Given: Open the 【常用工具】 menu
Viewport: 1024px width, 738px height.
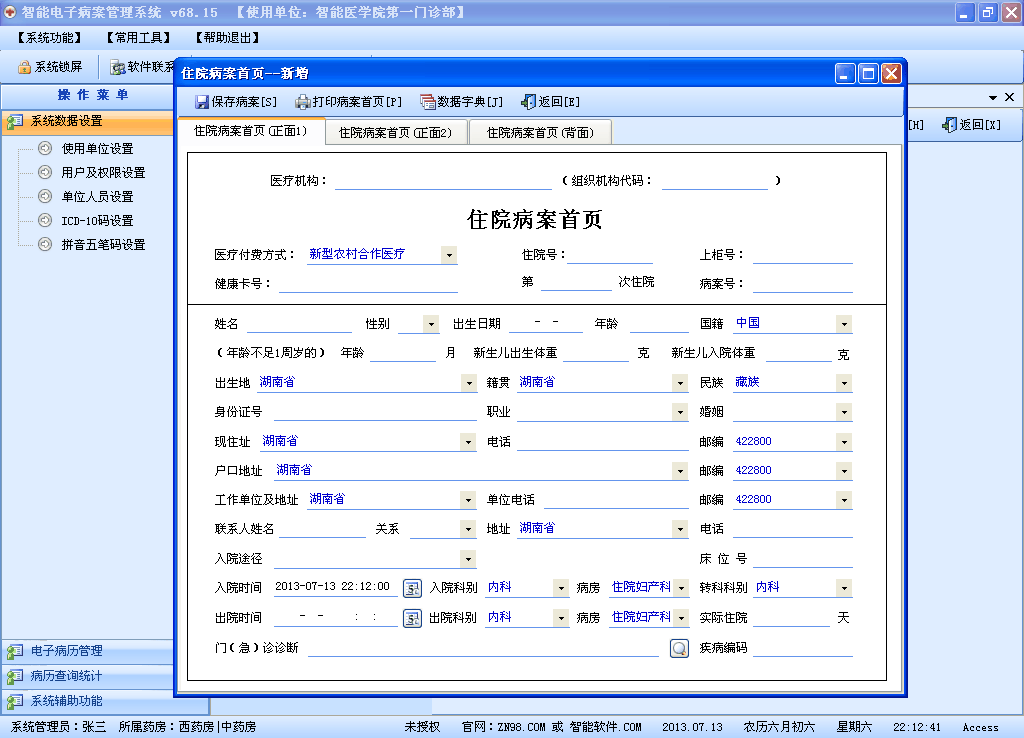Looking at the screenshot, I should coord(138,38).
